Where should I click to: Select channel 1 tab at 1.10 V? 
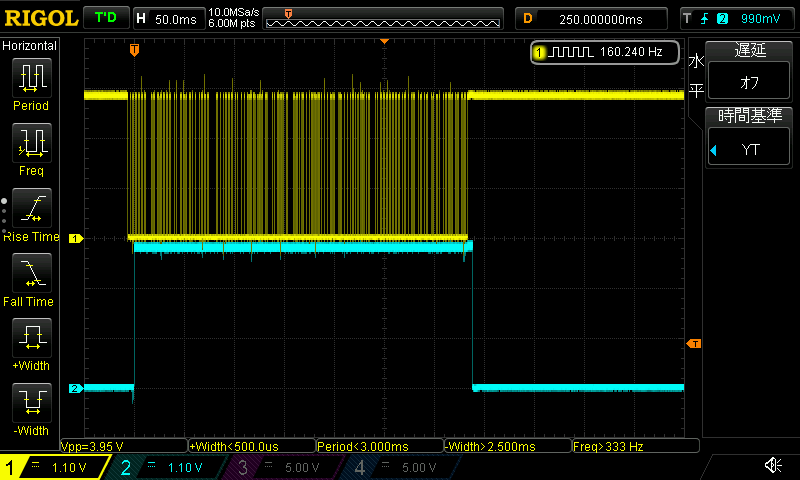pyautogui.click(x=54, y=467)
